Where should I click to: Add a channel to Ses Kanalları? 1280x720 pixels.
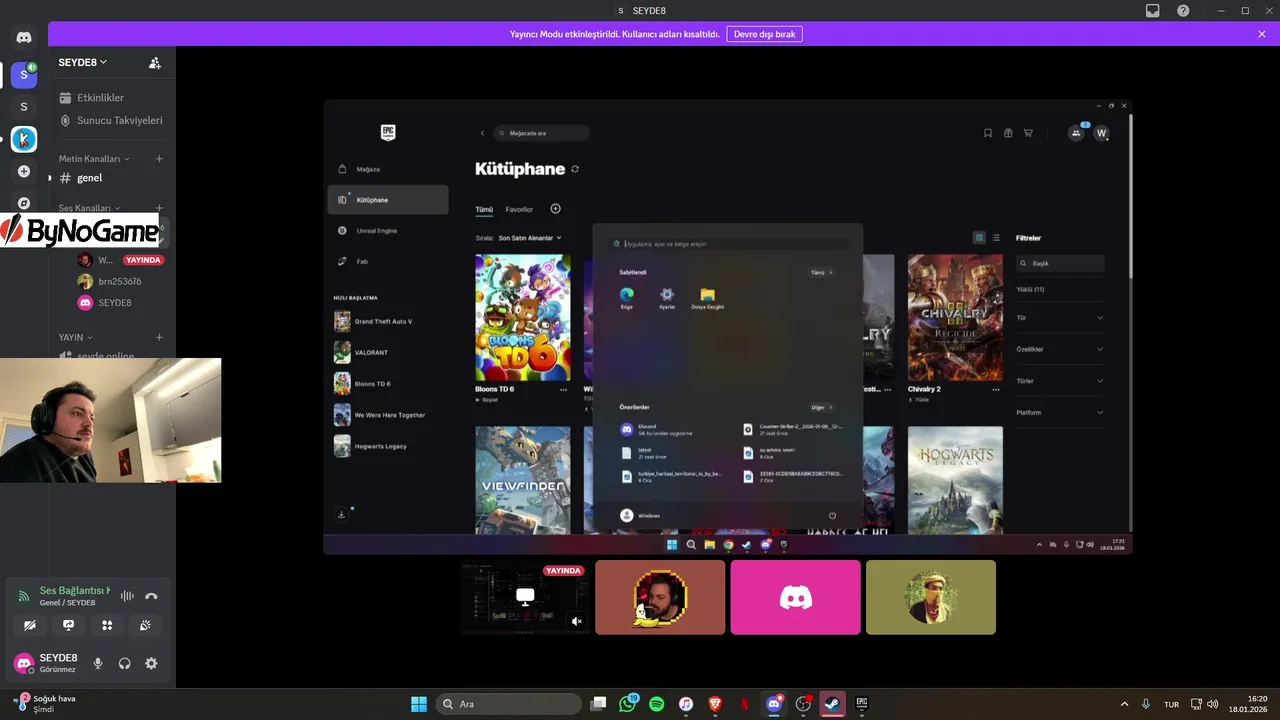pyautogui.click(x=159, y=208)
